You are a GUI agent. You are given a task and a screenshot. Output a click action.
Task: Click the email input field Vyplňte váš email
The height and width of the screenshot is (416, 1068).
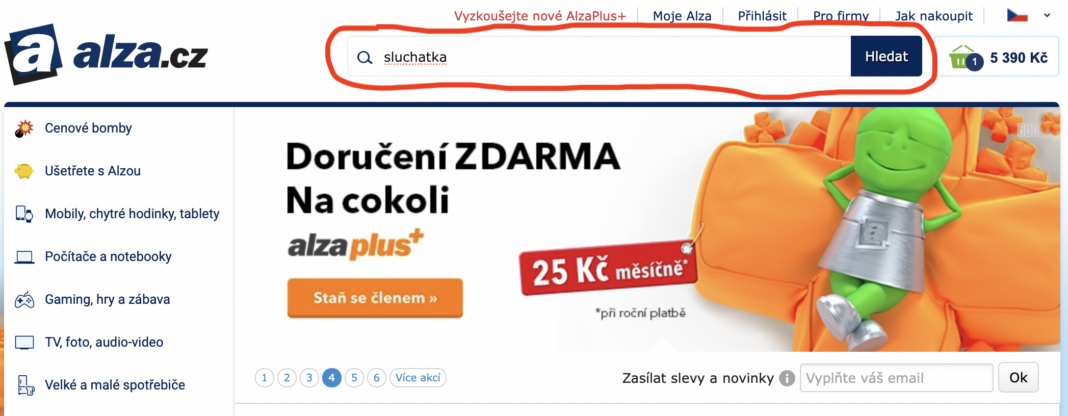point(896,378)
